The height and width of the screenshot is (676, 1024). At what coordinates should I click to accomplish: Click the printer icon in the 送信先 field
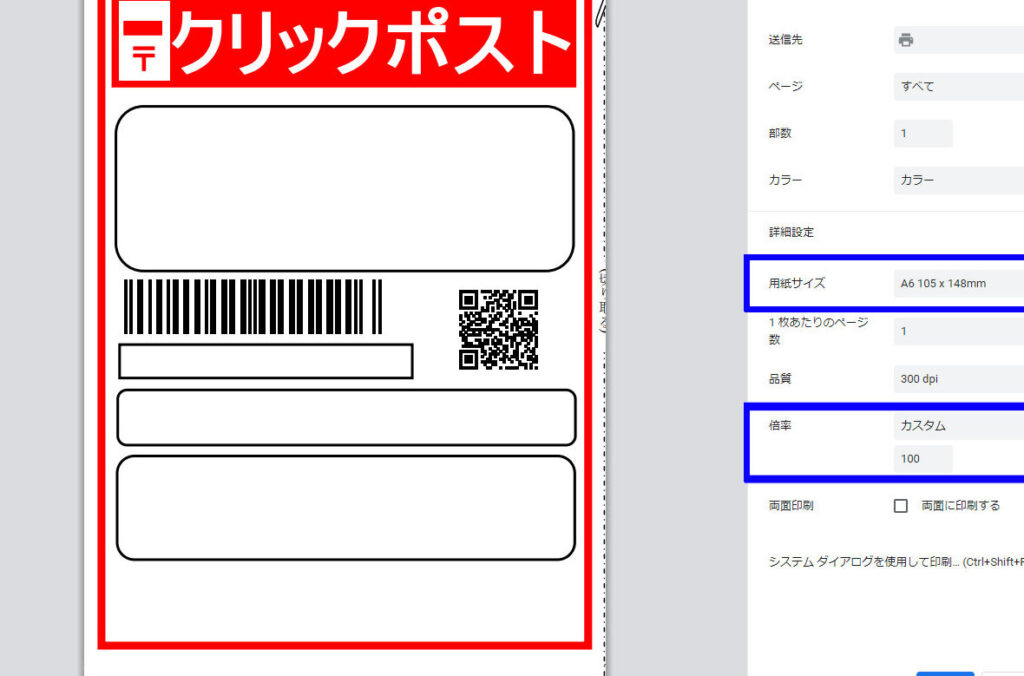pos(905,40)
